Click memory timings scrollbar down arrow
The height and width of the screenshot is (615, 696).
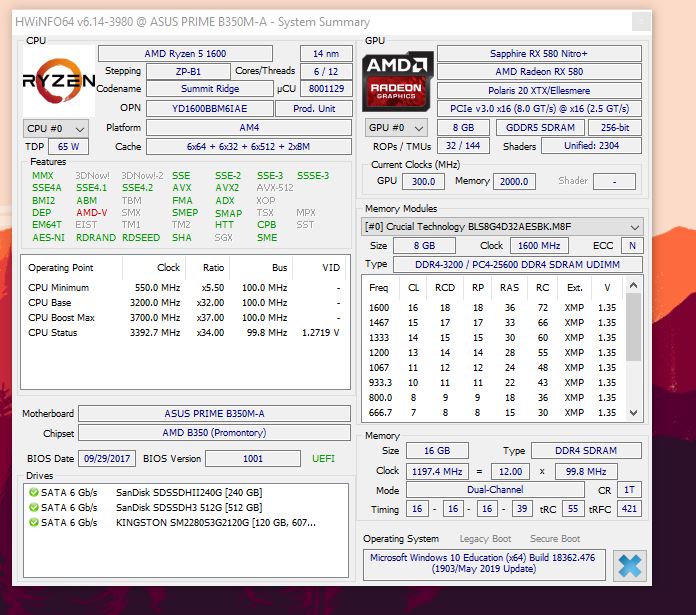633,413
